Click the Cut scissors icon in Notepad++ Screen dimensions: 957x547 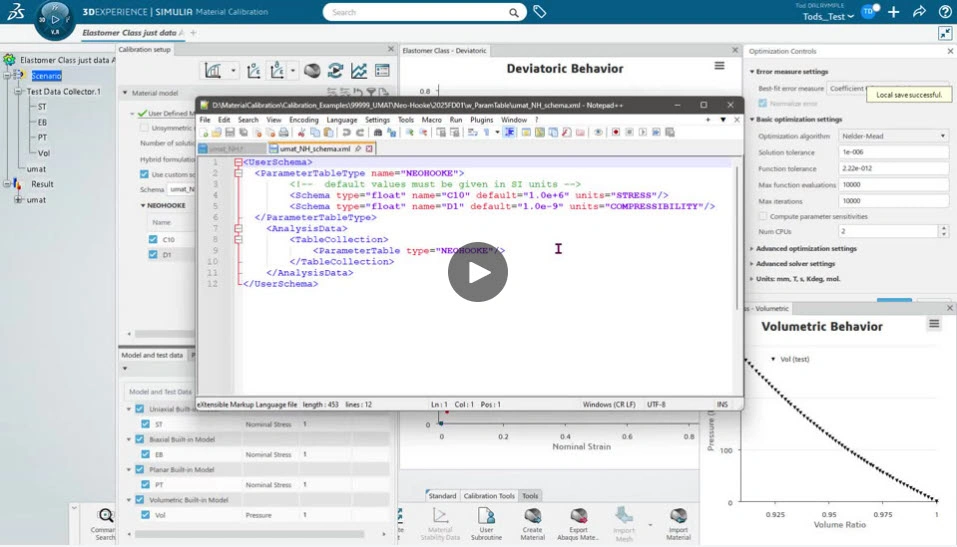[301, 132]
